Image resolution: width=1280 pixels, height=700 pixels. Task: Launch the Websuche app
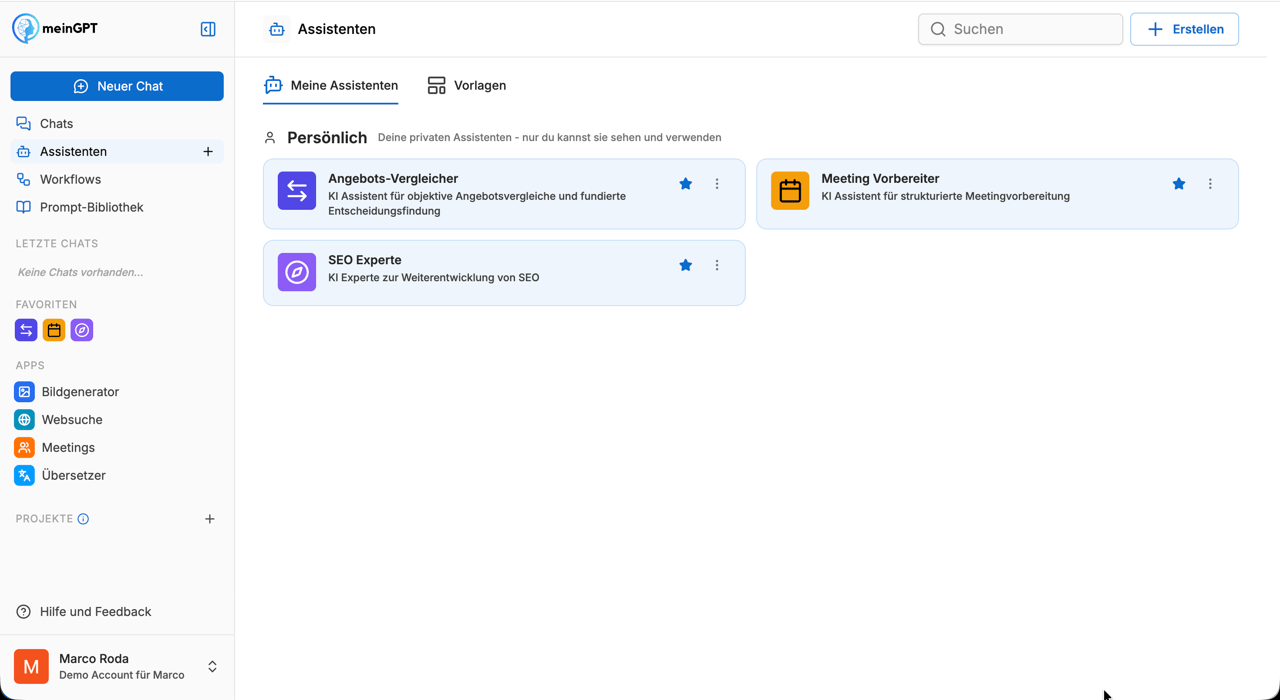coord(117,420)
